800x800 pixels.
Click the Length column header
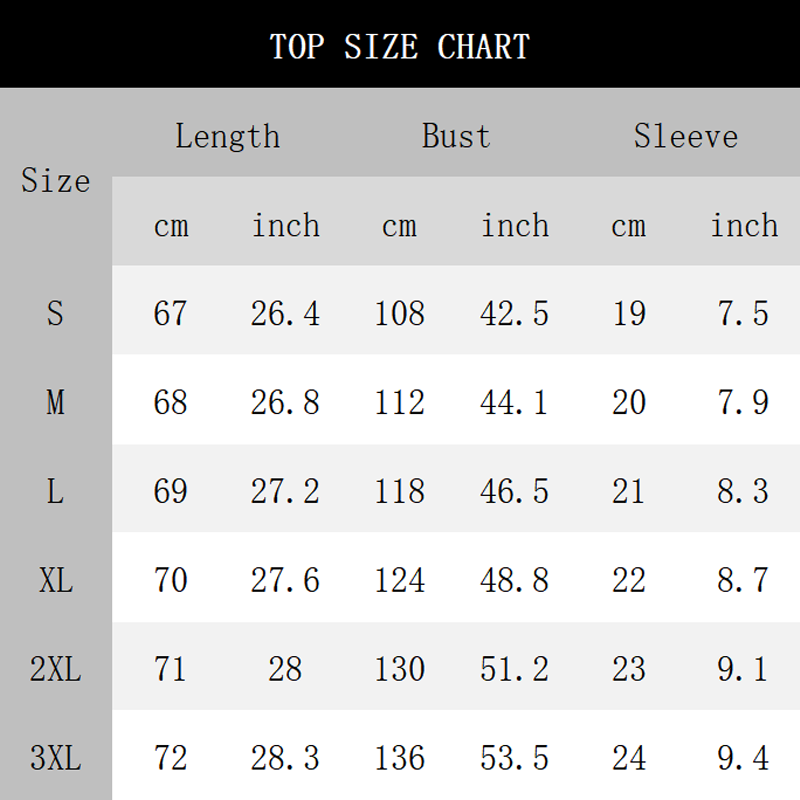click(228, 136)
